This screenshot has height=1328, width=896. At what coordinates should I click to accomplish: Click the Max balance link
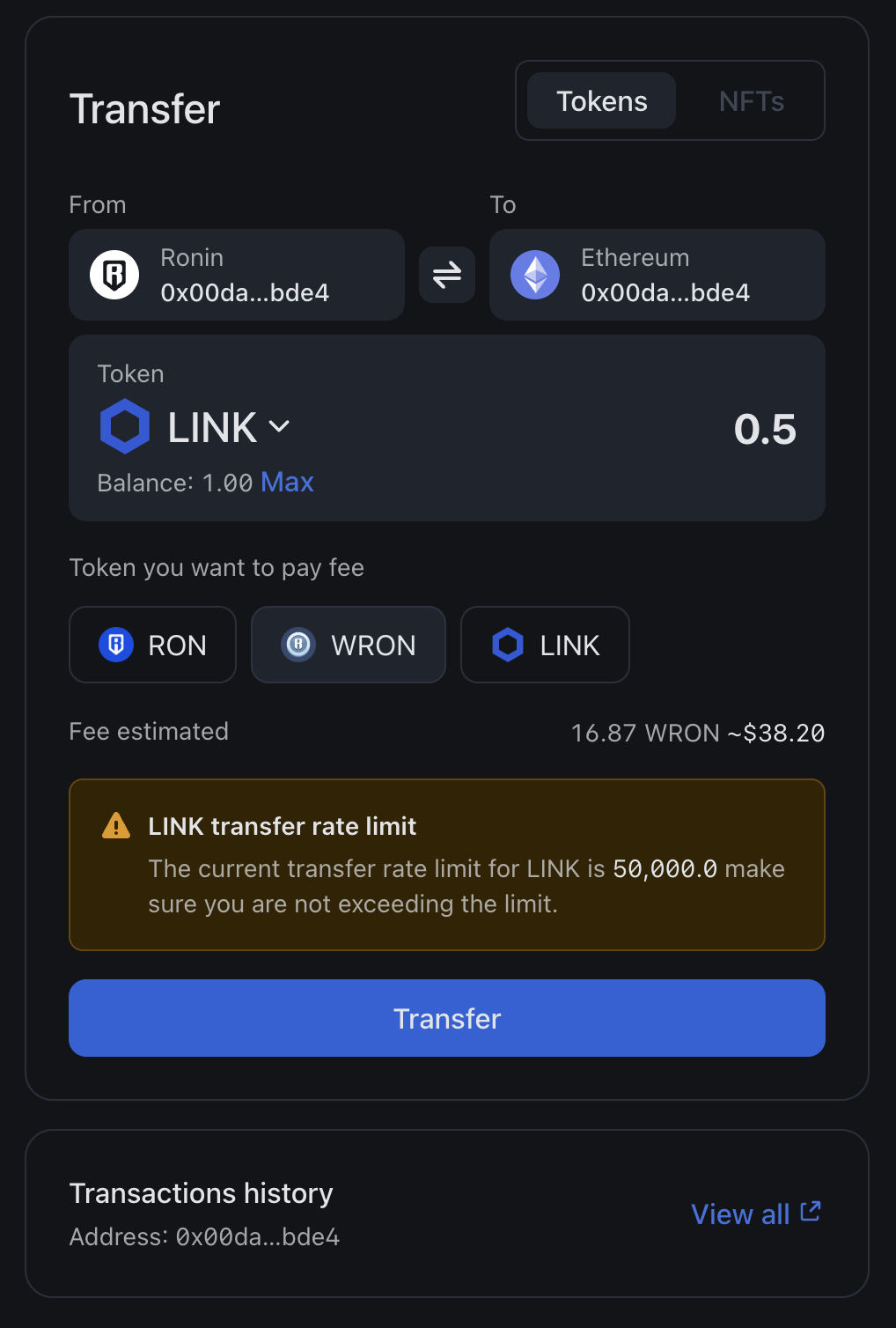pos(287,483)
